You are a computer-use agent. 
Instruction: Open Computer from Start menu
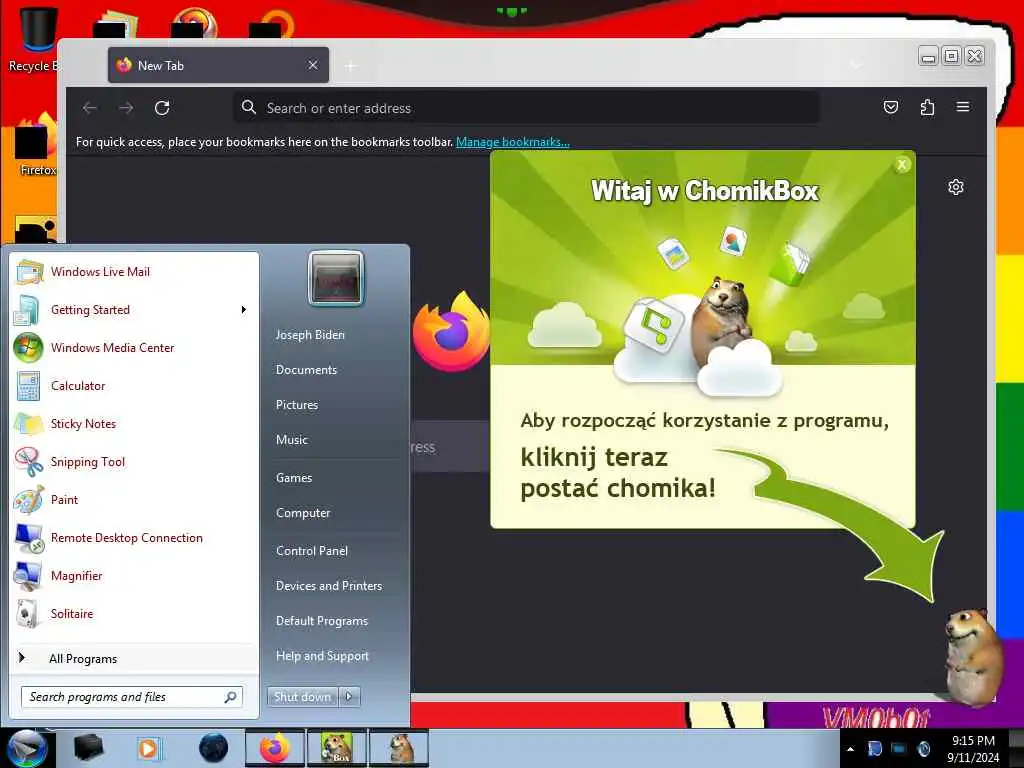303,513
